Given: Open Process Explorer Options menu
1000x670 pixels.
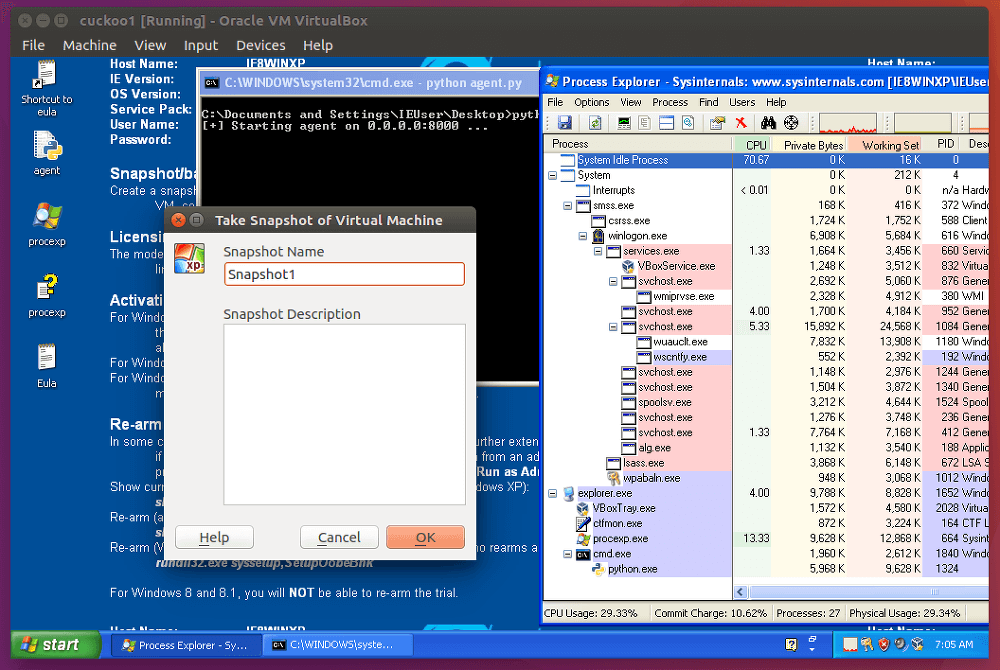Looking at the screenshot, I should click(x=591, y=102).
